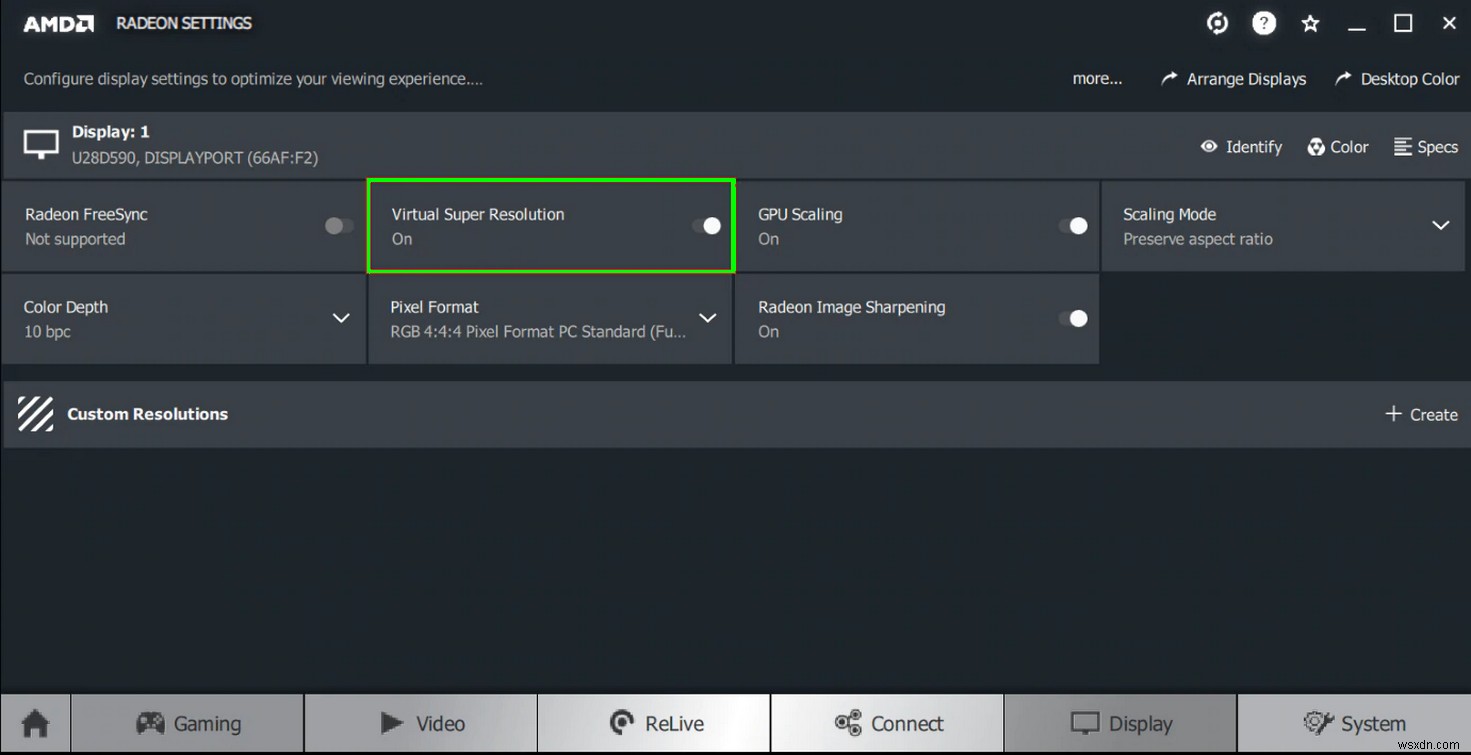Open the System gear icon
Image resolution: width=1471 pixels, height=755 pixels.
(x=1318, y=722)
